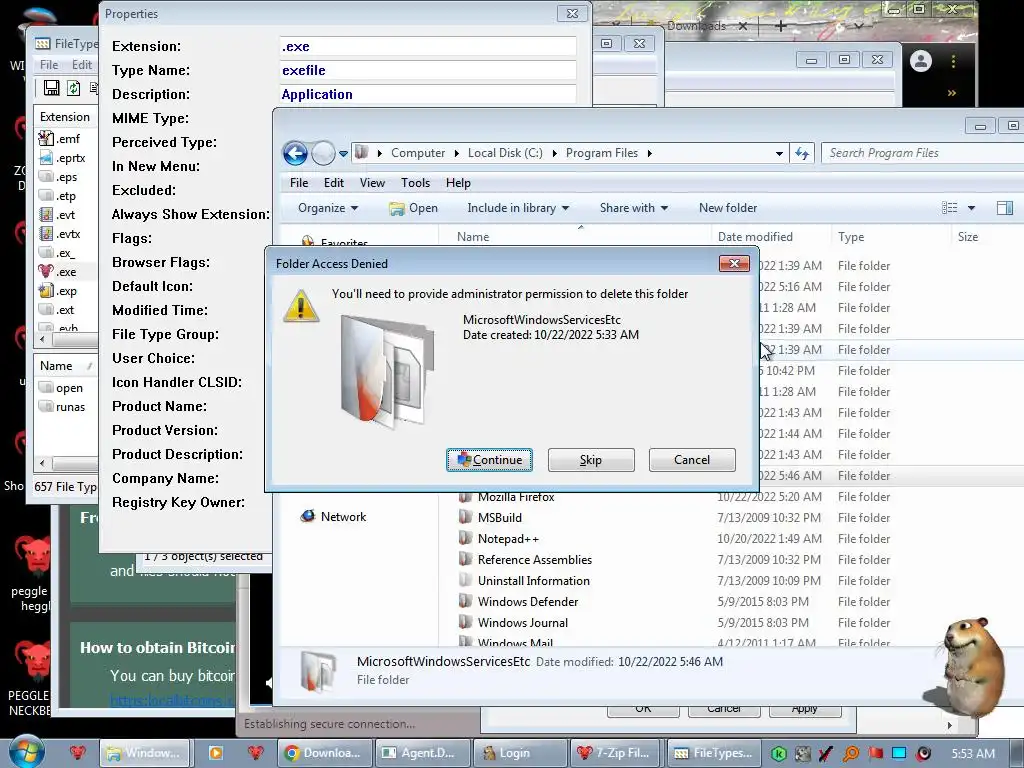The image size is (1024, 768).
Task: Click New folder button
Action: tap(728, 208)
